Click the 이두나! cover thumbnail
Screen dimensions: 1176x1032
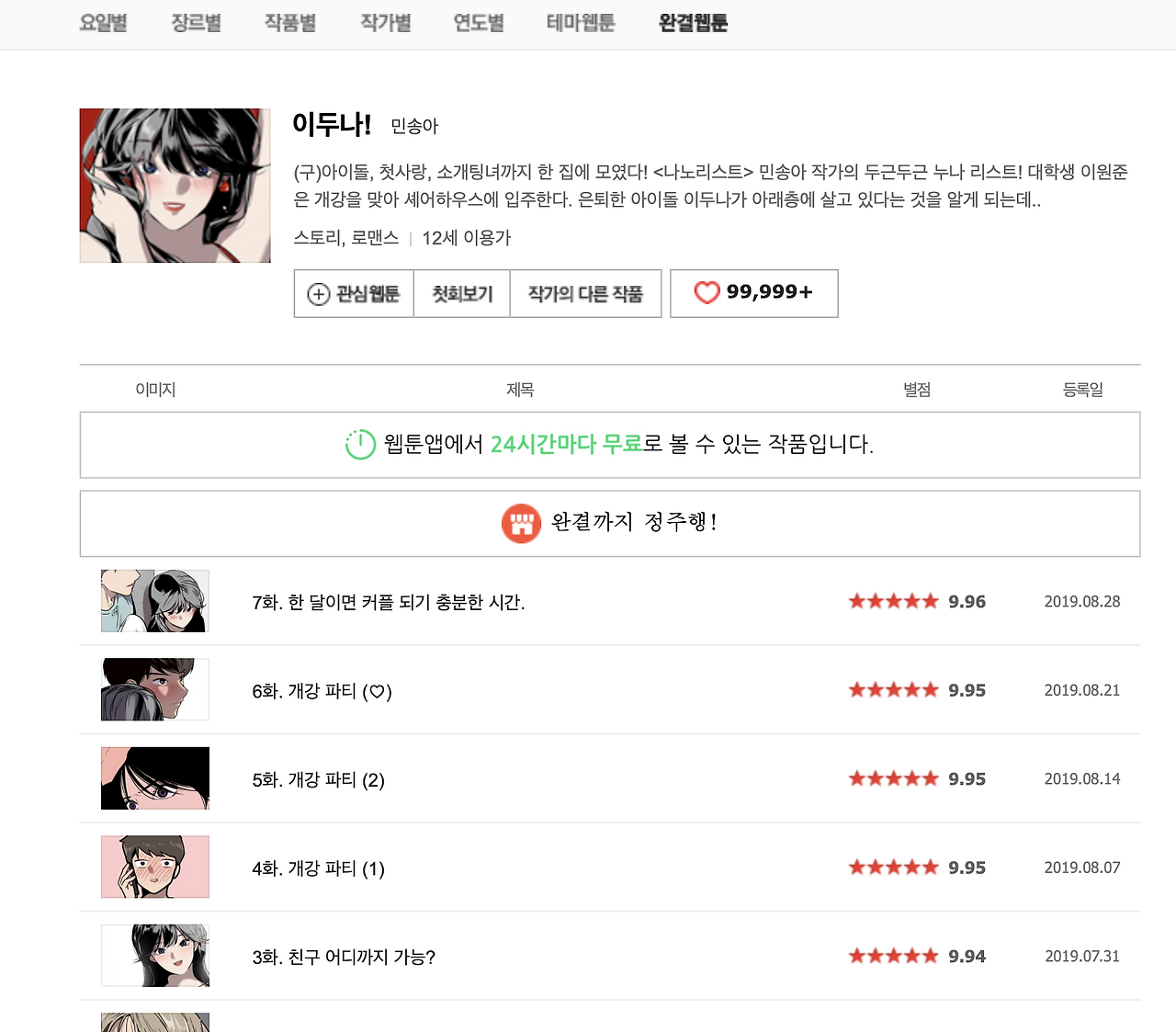(175, 186)
